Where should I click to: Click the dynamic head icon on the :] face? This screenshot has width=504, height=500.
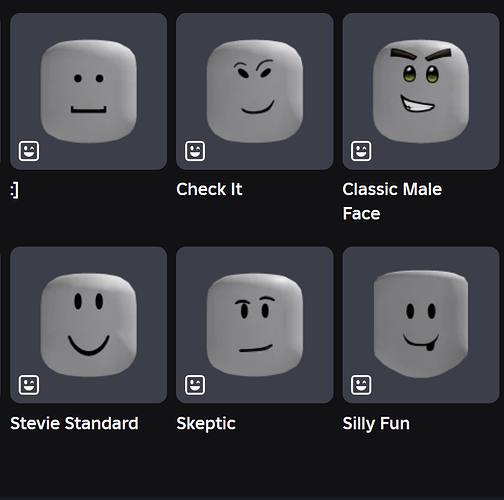pos(29,151)
